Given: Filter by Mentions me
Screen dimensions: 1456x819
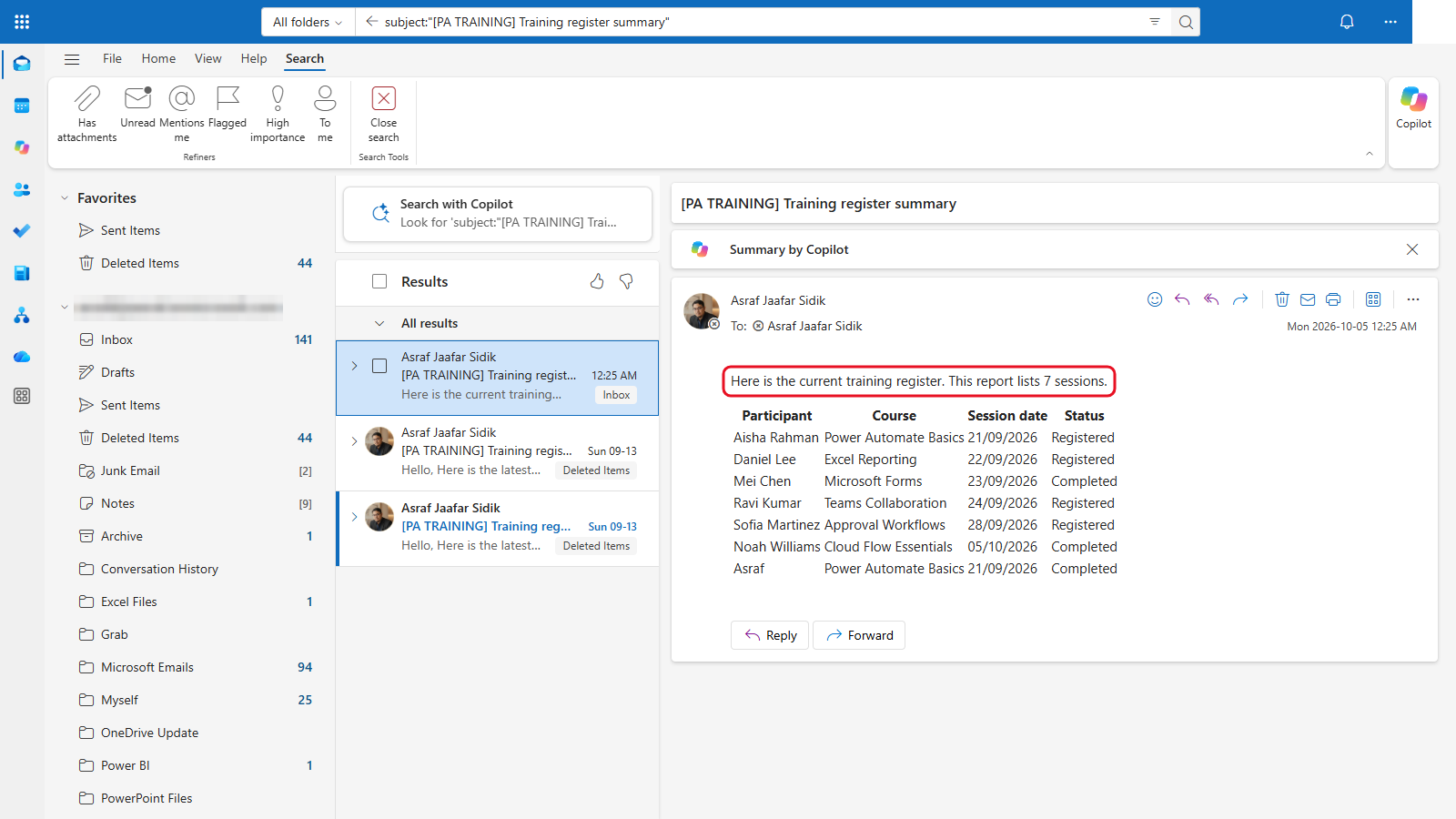Looking at the screenshot, I should coord(182,114).
